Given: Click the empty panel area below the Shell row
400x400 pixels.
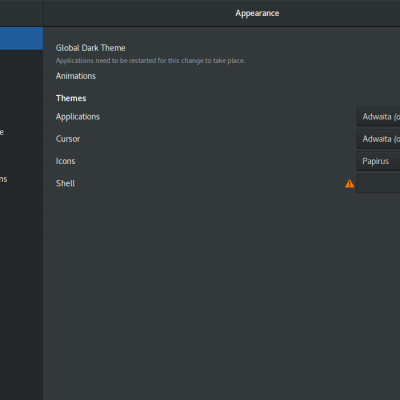Looking at the screenshot, I should coord(222,297).
